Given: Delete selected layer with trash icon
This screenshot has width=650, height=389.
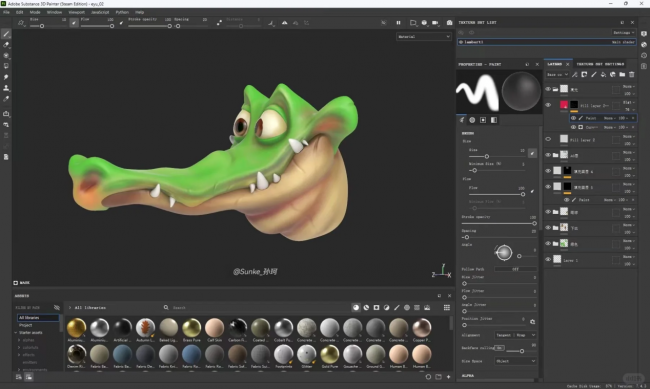Looking at the screenshot, I should (x=632, y=75).
